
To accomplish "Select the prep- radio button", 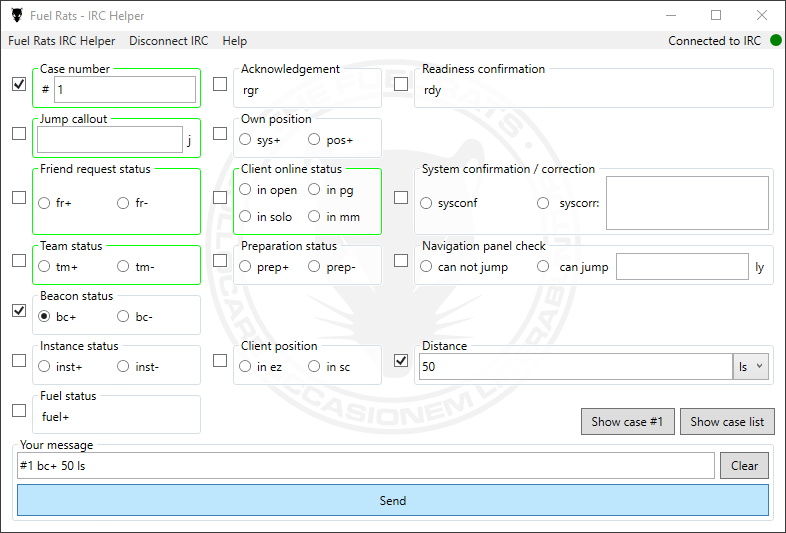I will click(x=314, y=266).
